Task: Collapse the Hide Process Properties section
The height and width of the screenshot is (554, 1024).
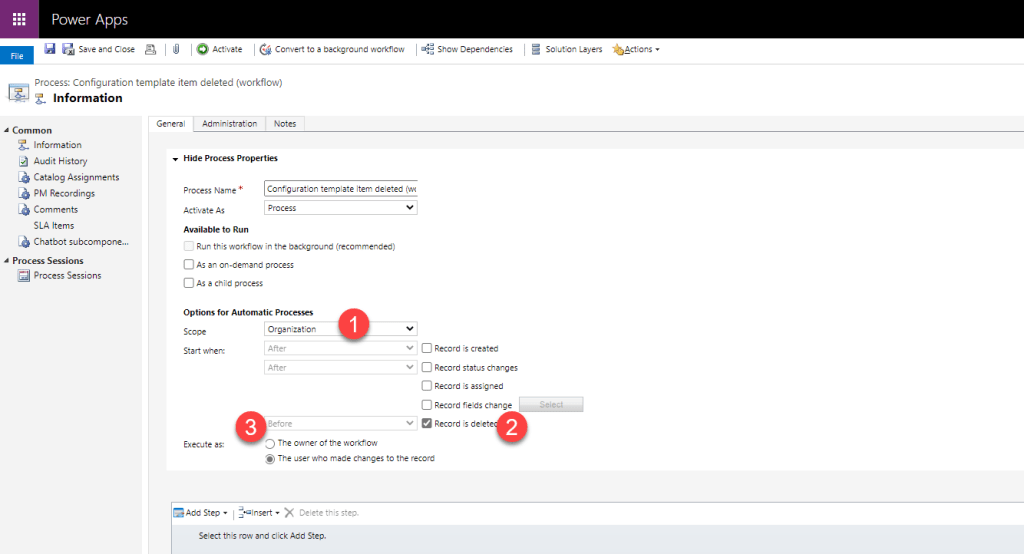Action: point(176,159)
